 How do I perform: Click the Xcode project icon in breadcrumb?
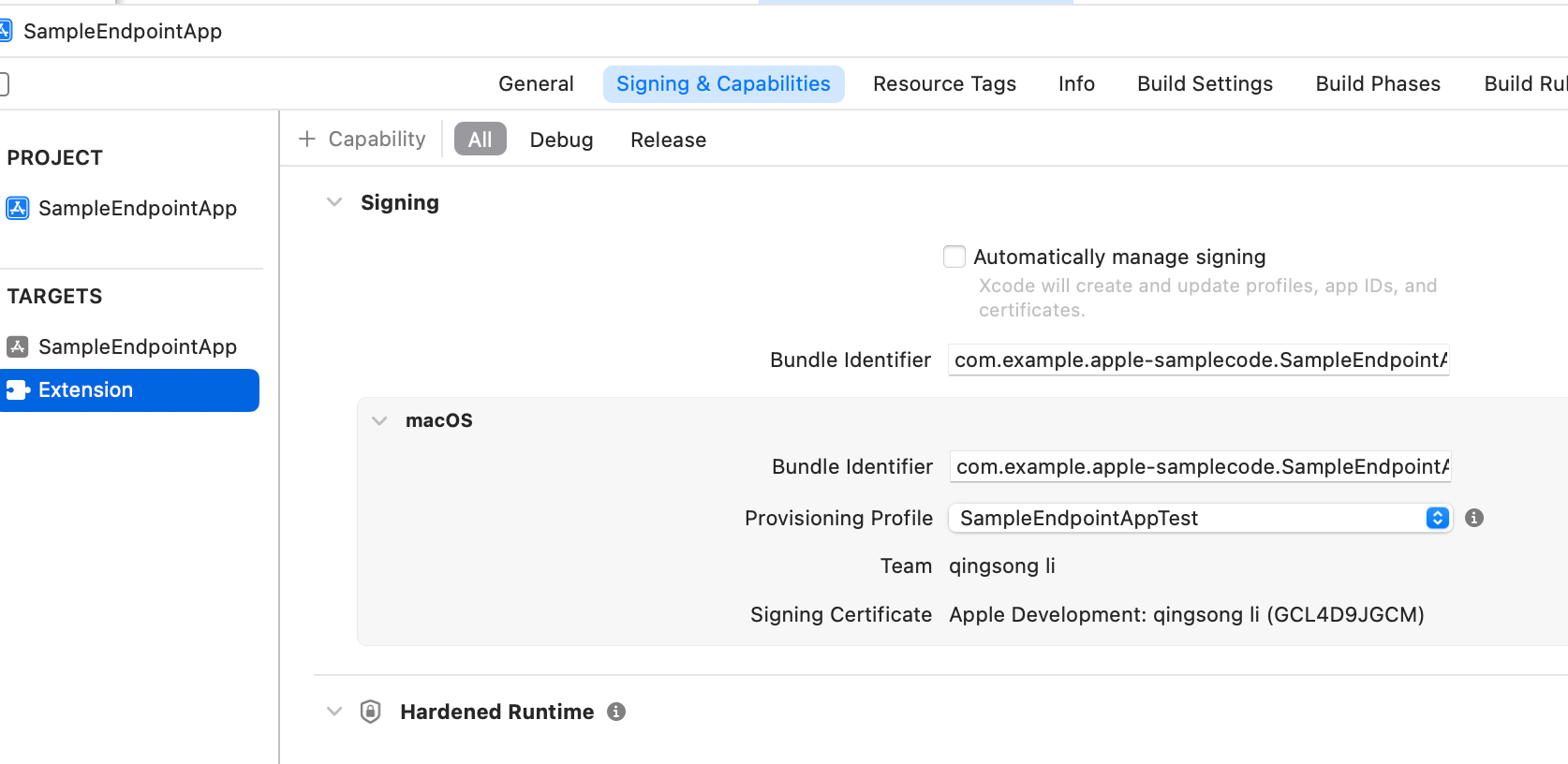point(6,31)
